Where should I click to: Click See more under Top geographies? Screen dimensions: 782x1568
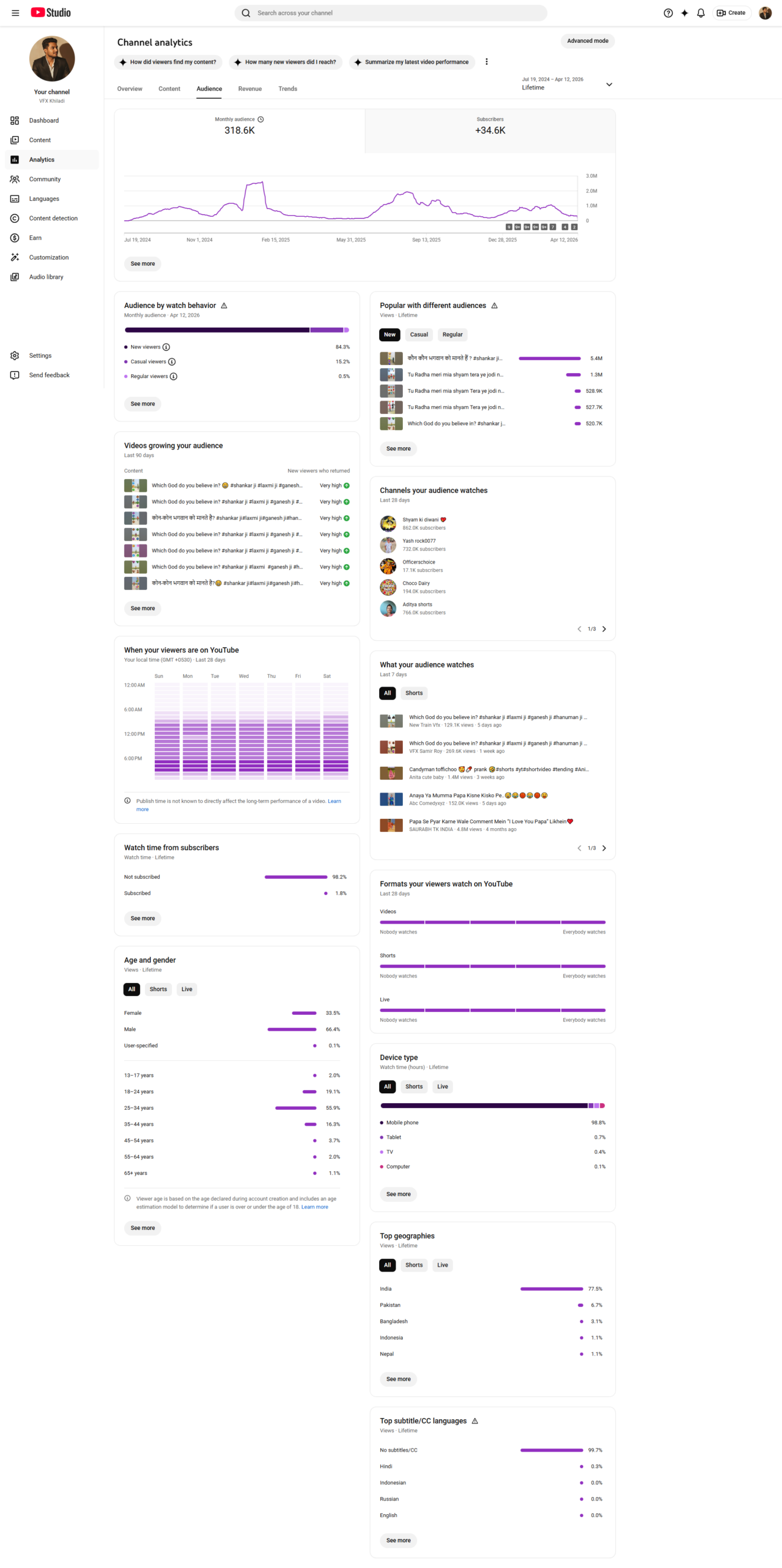tap(398, 1379)
